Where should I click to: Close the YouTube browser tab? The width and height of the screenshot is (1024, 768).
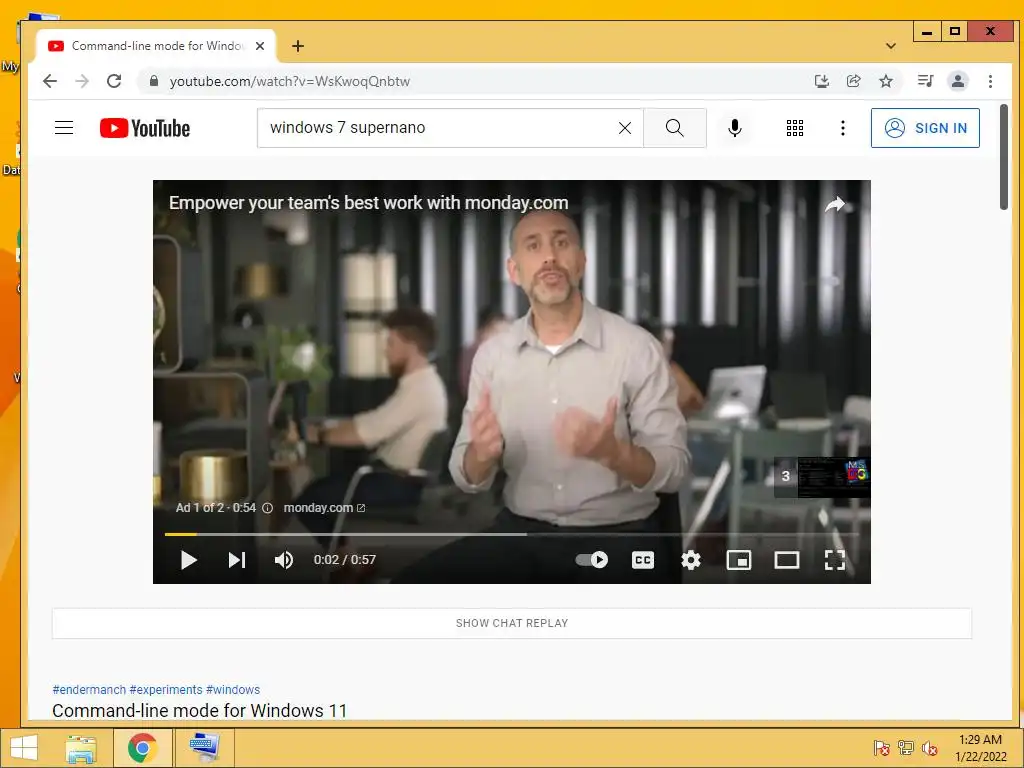coord(260,46)
